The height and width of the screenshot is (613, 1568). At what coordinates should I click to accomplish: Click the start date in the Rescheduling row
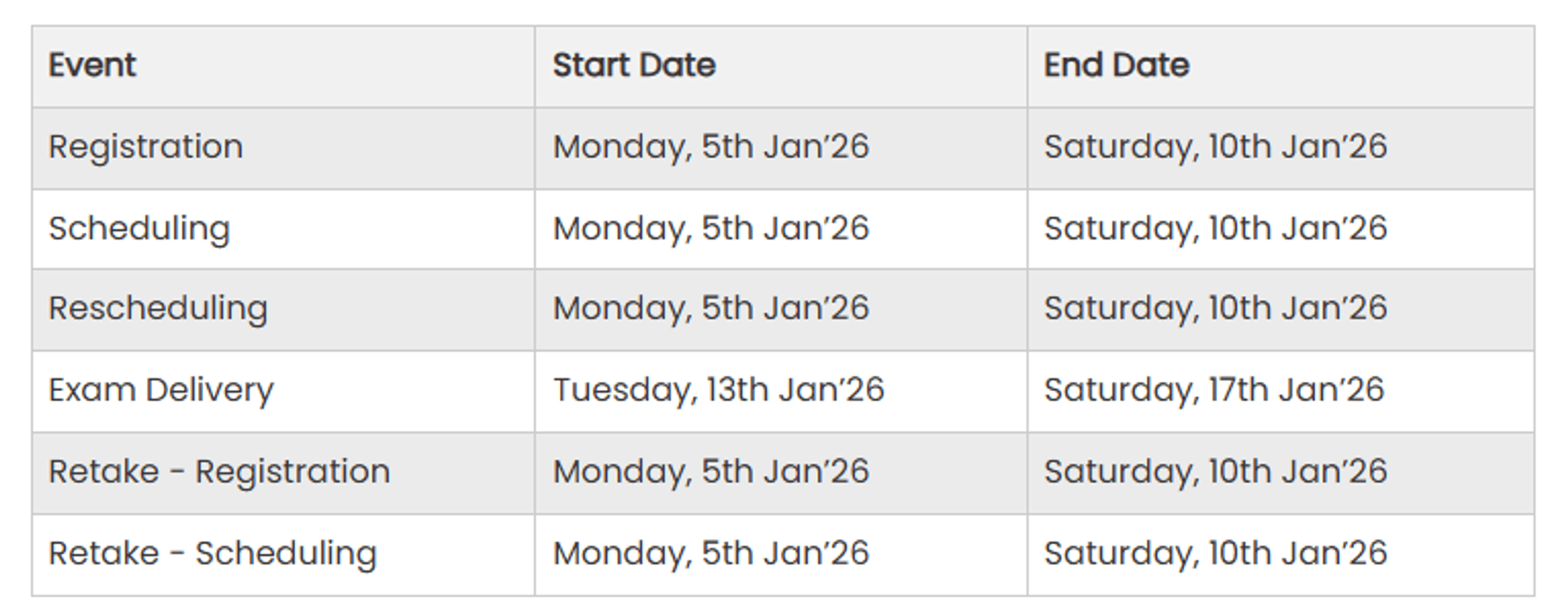click(x=711, y=308)
